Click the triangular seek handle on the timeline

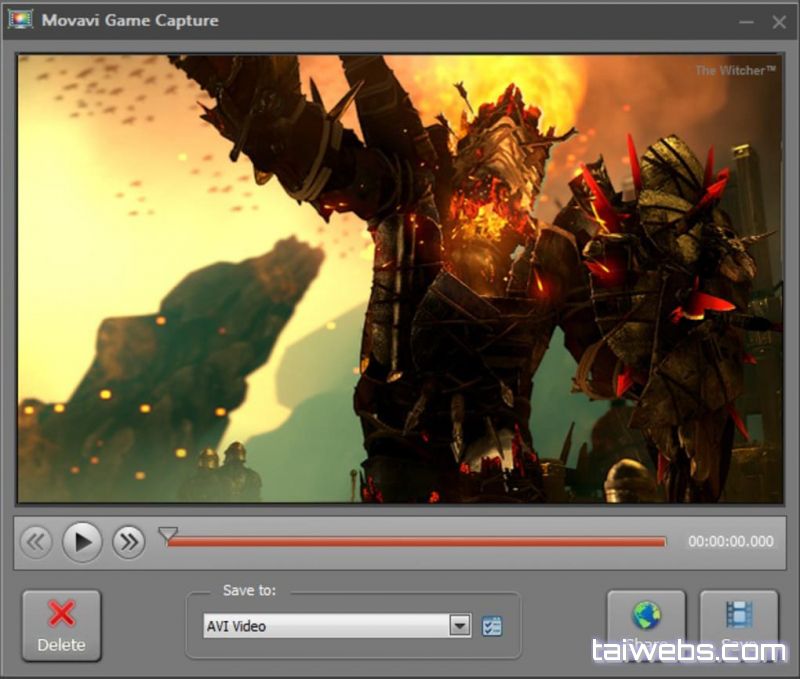tap(169, 534)
